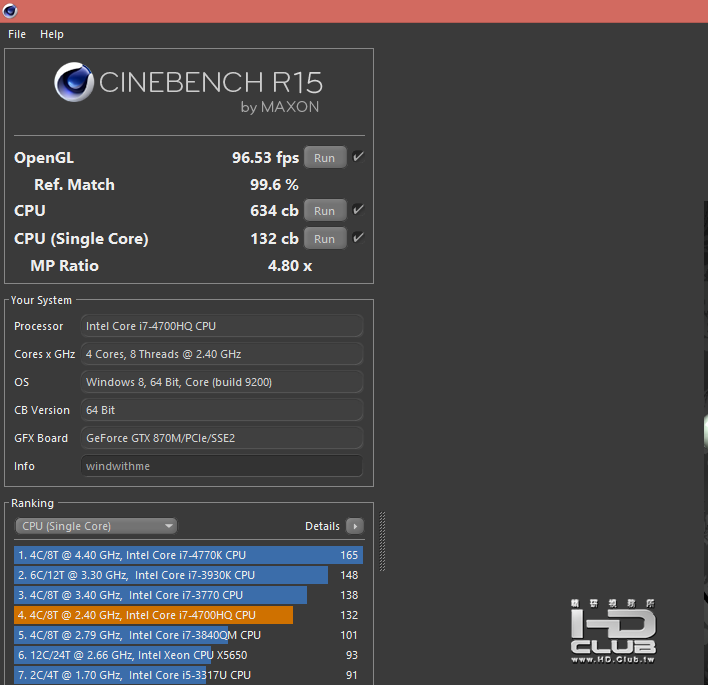Select ranking entry Intel Core i5-3317U CPU
Screen dimensions: 708x685
188,675
